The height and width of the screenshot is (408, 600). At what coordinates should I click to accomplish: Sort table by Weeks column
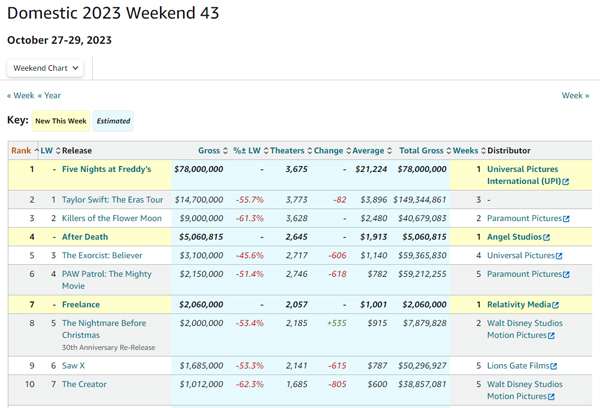click(x=469, y=150)
